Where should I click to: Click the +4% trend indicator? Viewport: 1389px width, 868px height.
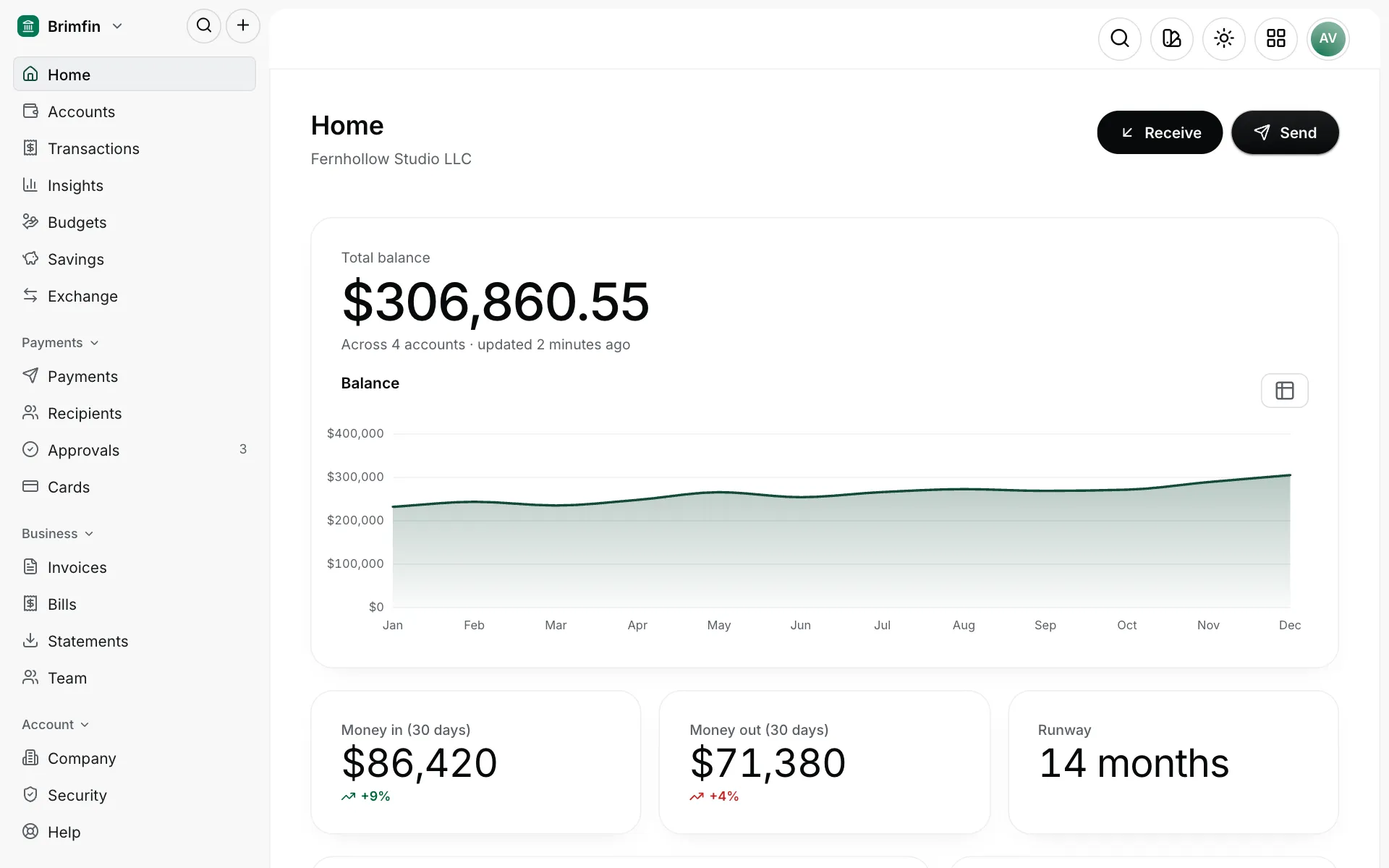[x=714, y=796]
